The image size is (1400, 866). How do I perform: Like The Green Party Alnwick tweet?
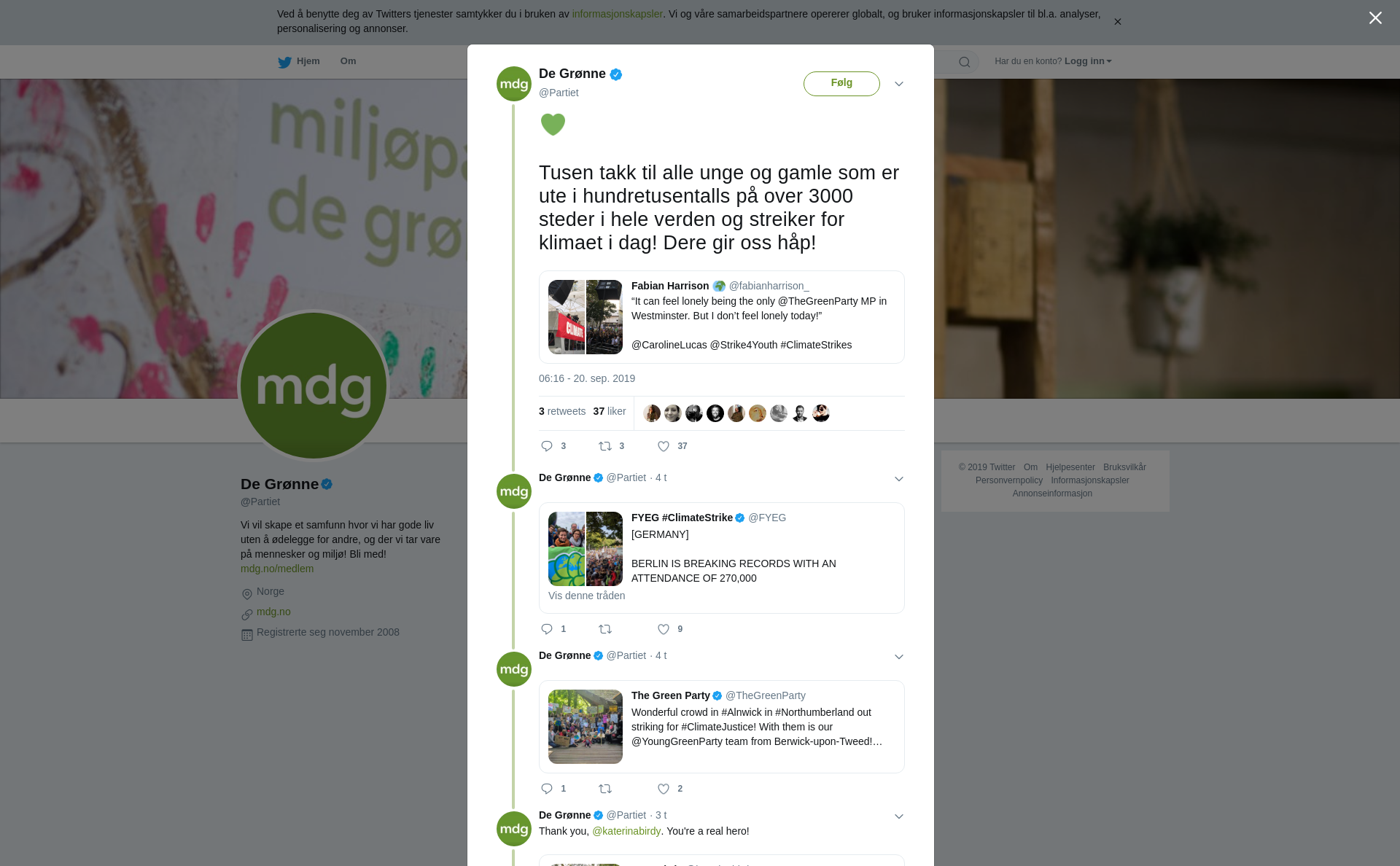pyautogui.click(x=664, y=789)
